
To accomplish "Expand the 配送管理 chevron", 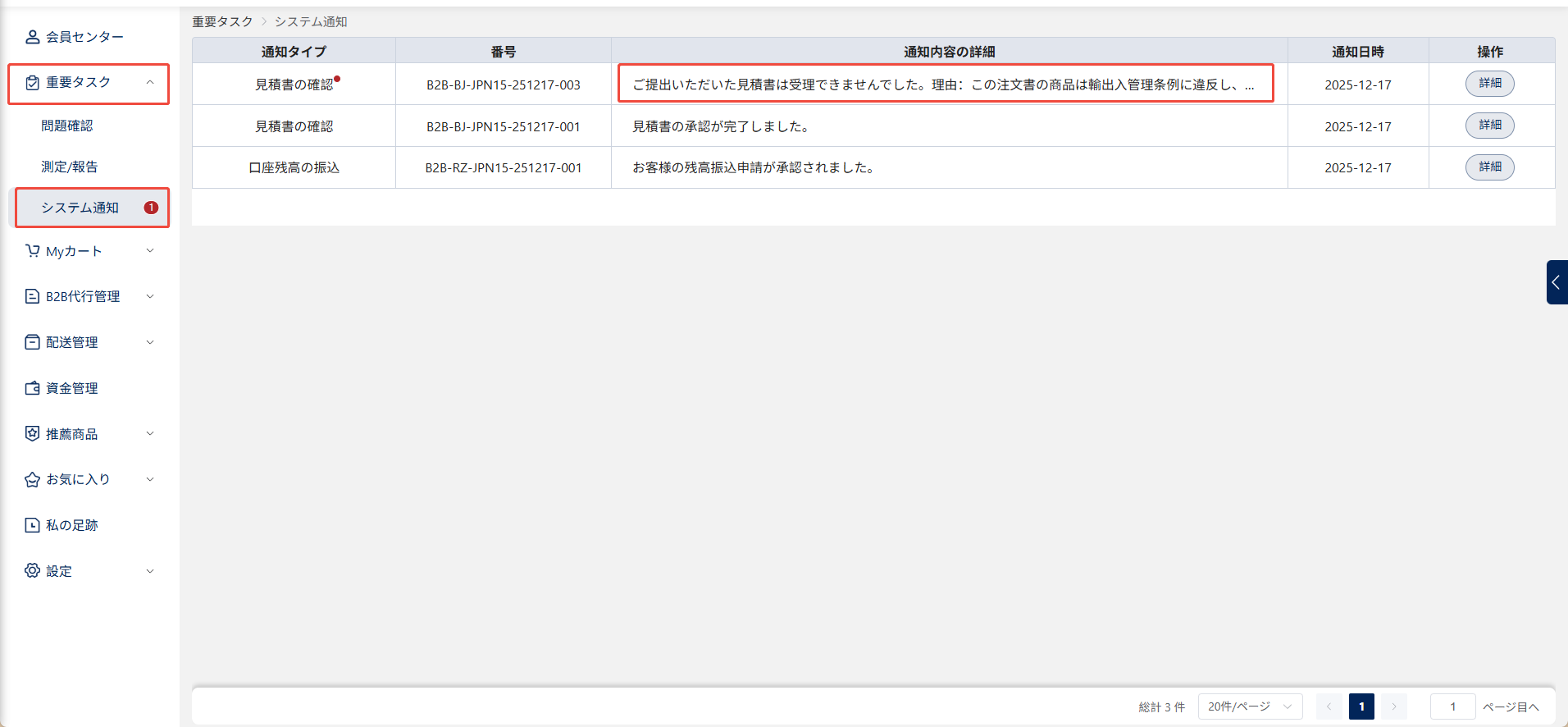I will pyautogui.click(x=150, y=342).
